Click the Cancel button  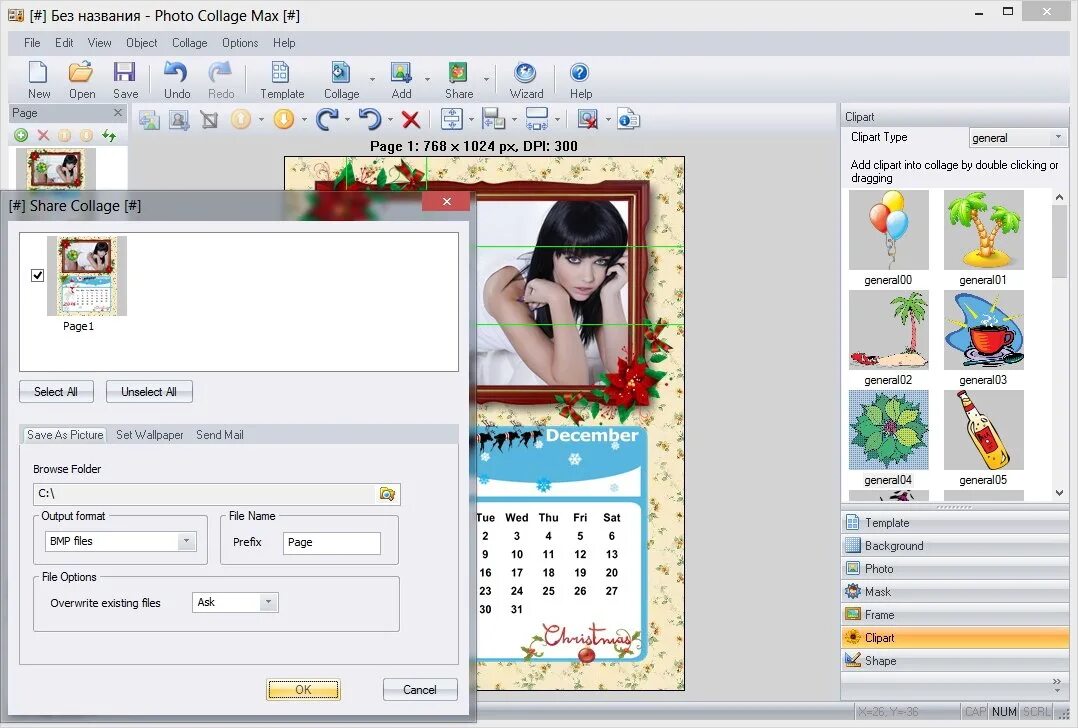tap(420, 690)
